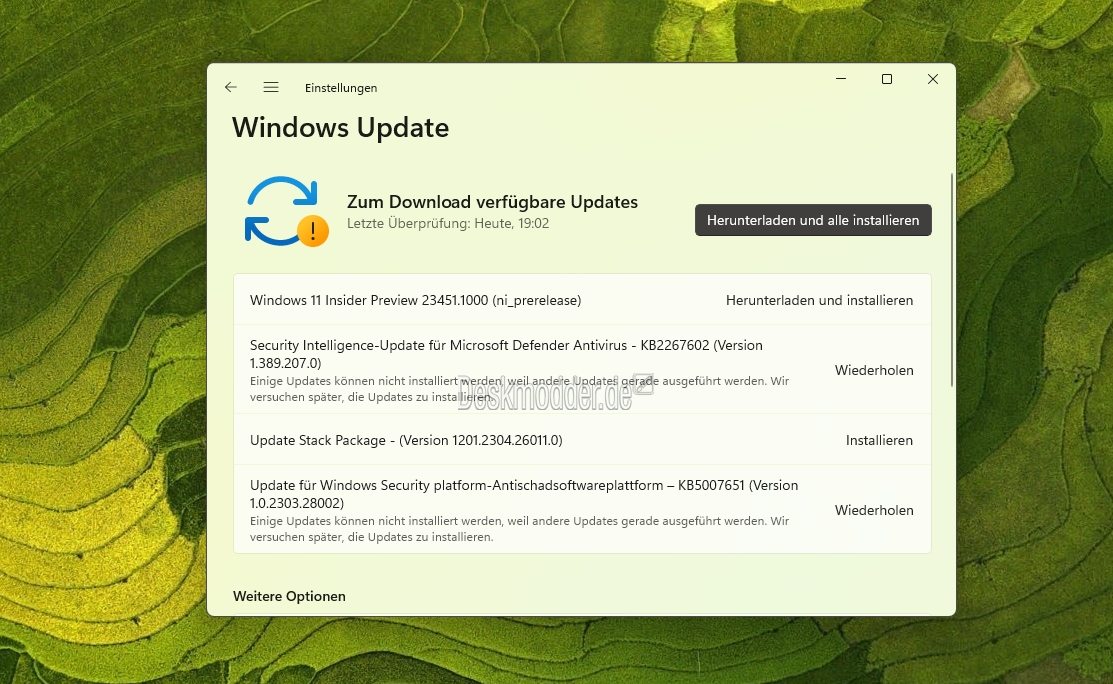Download and install Insider Preview 23451.1000

(x=819, y=300)
